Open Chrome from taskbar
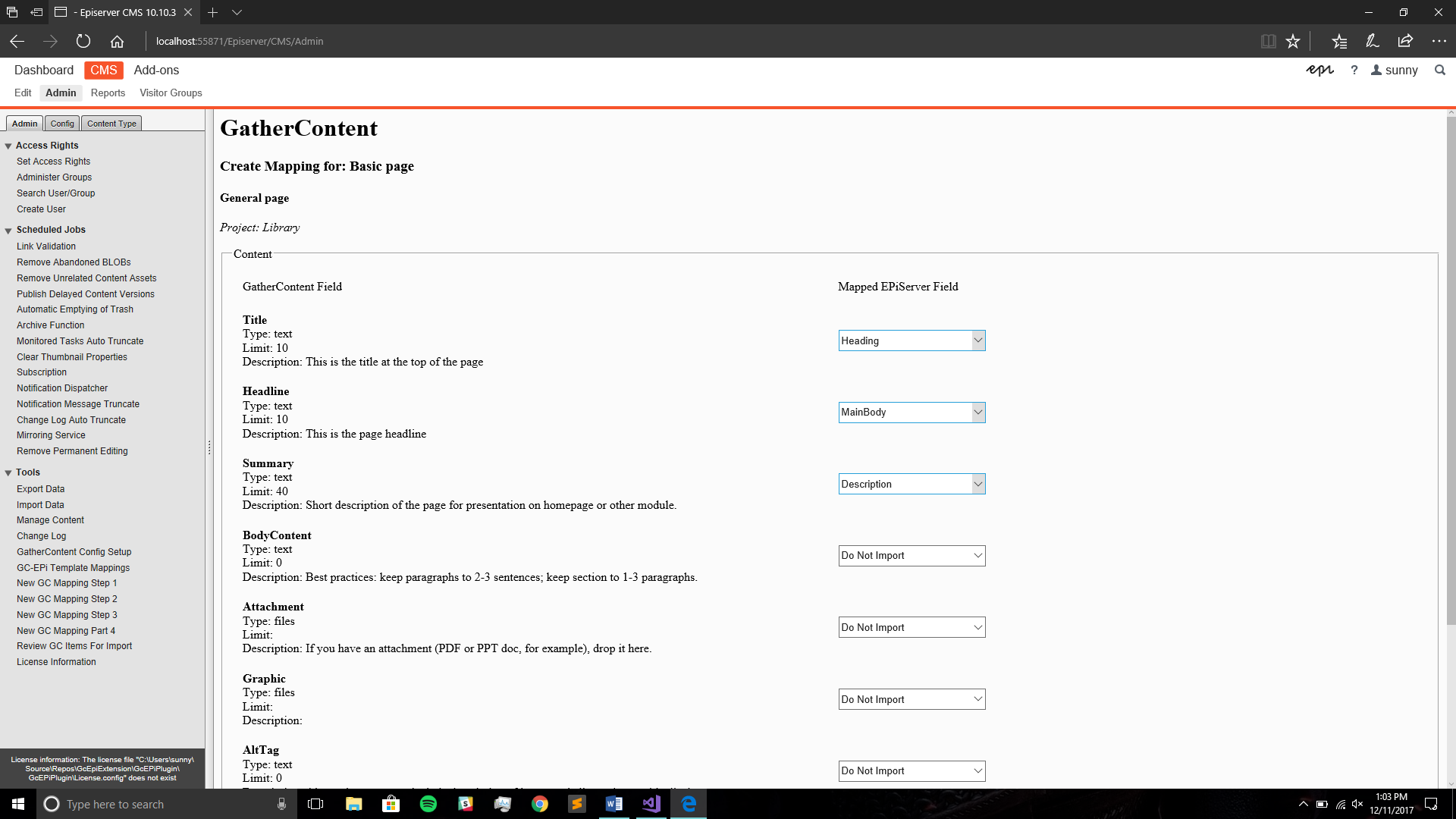The height and width of the screenshot is (819, 1456). (539, 804)
